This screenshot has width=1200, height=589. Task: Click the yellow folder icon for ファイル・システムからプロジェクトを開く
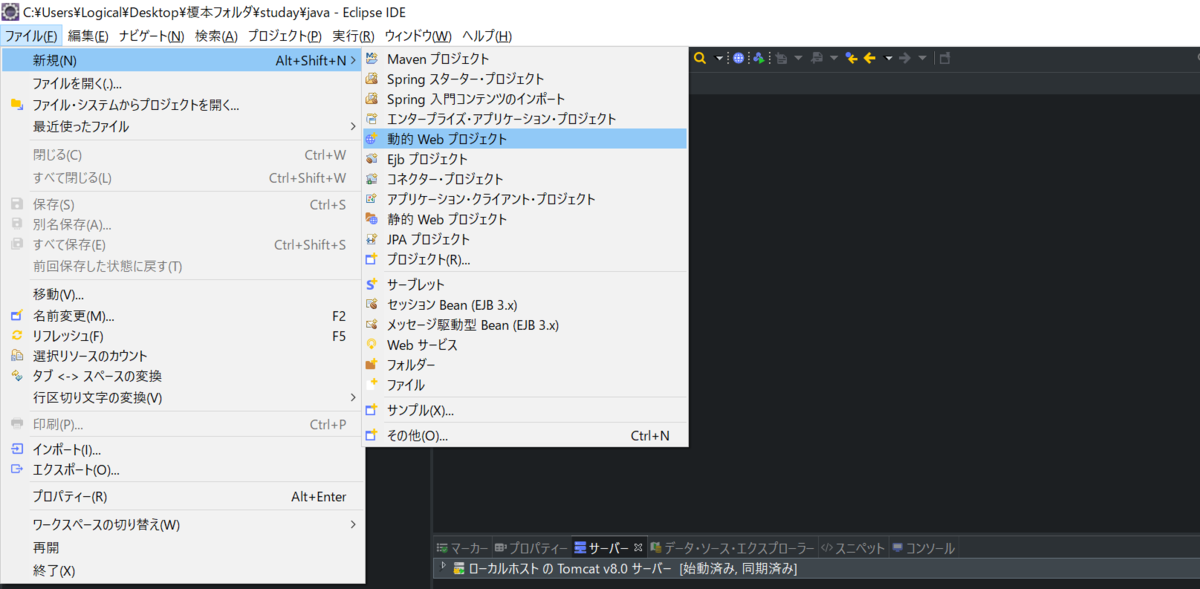pyautogui.click(x=16, y=105)
